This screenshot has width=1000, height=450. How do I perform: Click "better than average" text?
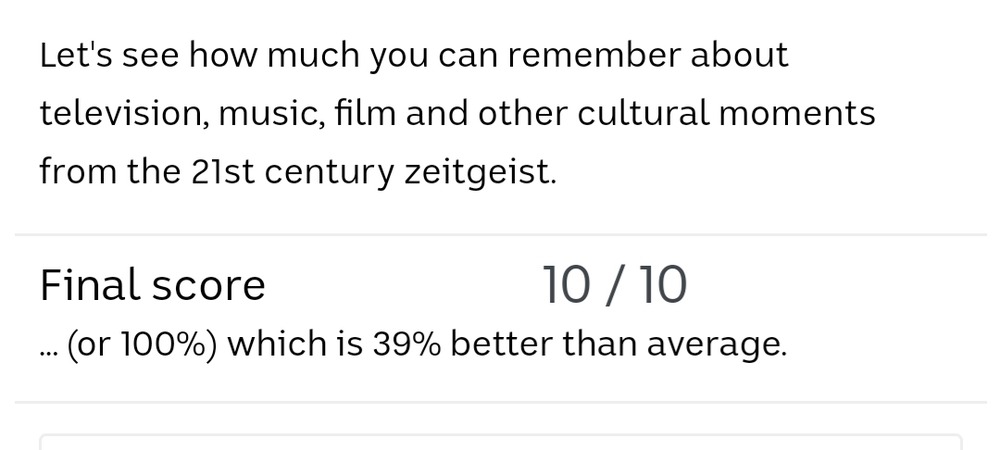618,345
